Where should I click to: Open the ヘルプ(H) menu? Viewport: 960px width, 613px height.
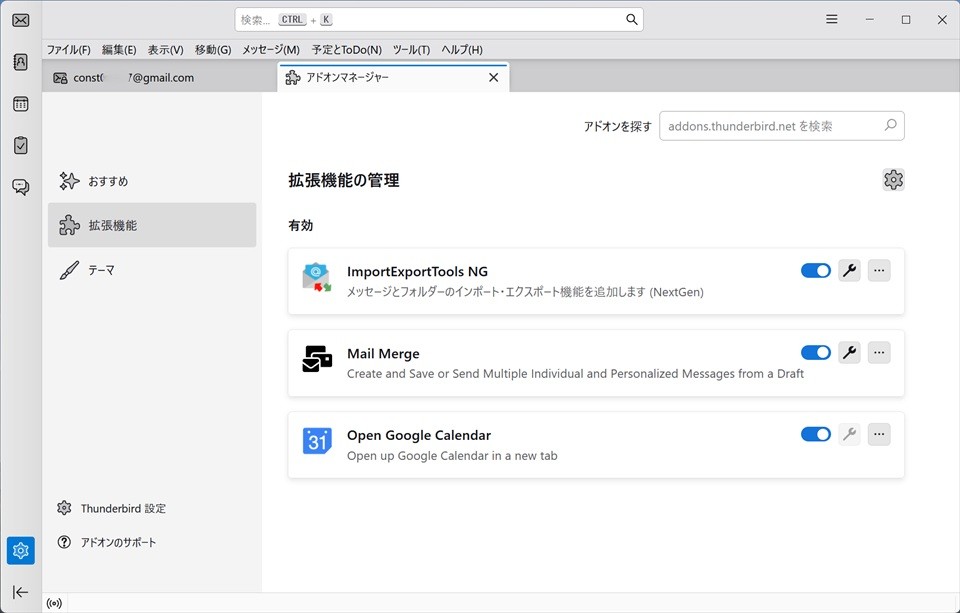[462, 50]
